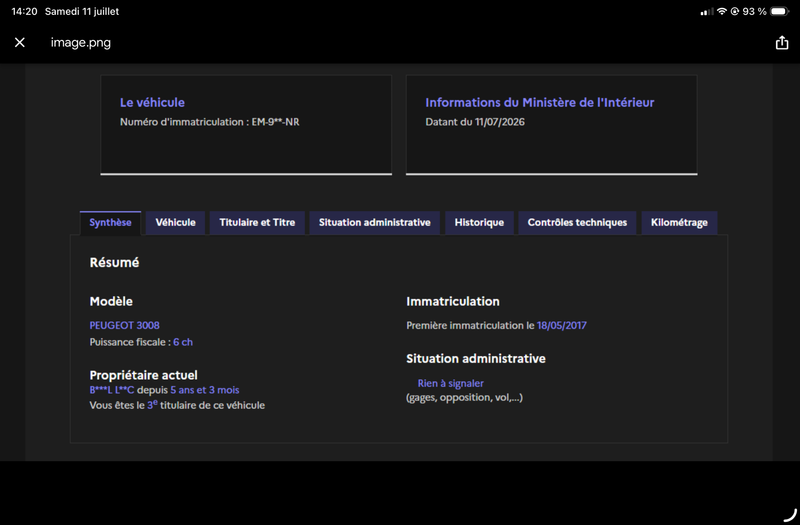Click the Le véhicule card heading
The image size is (800, 525).
(x=152, y=103)
